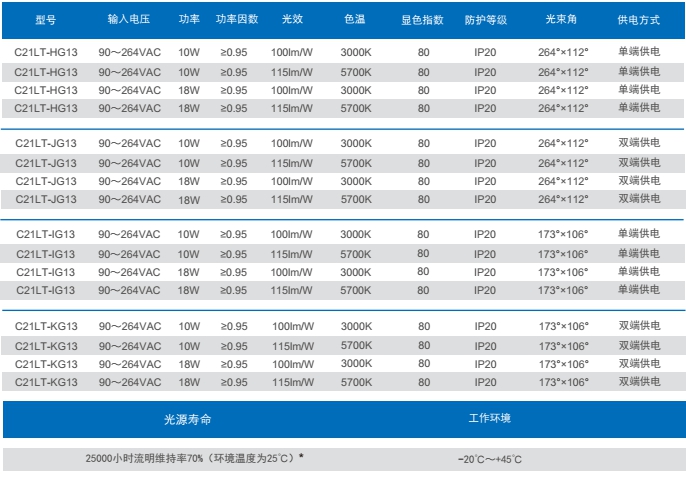The image size is (686, 481).
Task: Select IP20 in the C21LT-KG13 10W 5700K row
Action: (486, 346)
